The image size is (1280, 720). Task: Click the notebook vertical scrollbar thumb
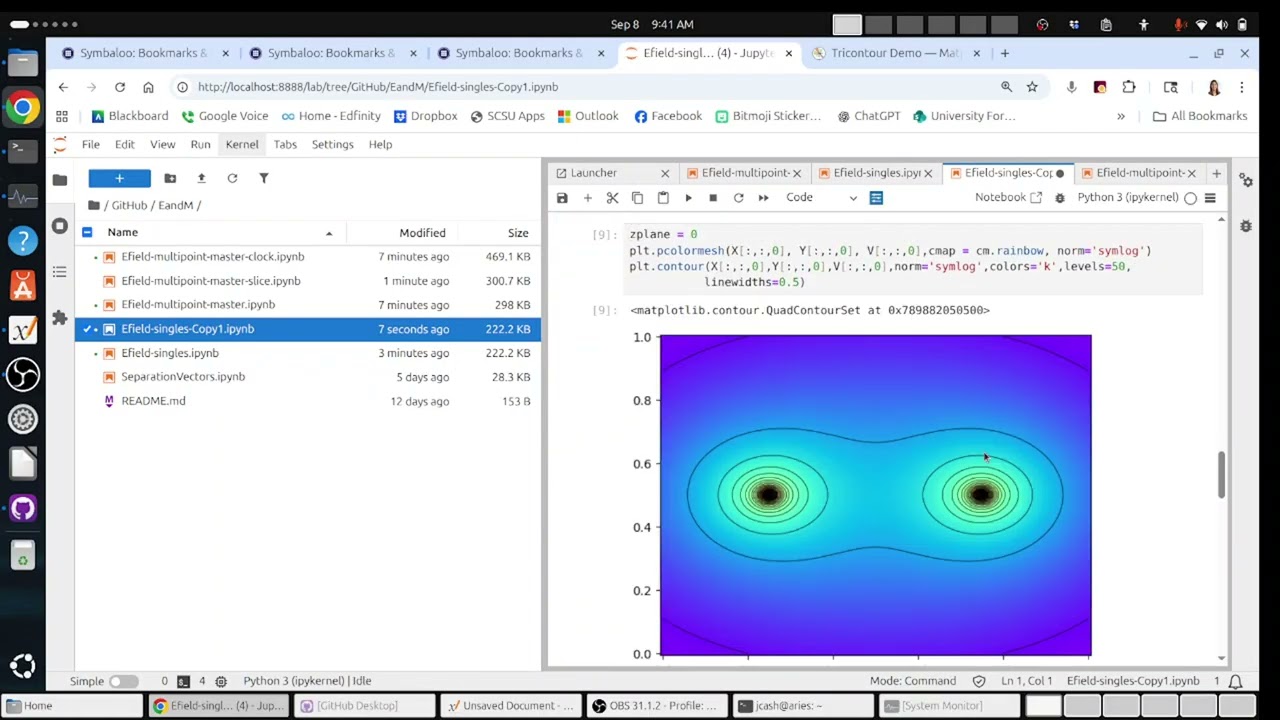[x=1221, y=474]
